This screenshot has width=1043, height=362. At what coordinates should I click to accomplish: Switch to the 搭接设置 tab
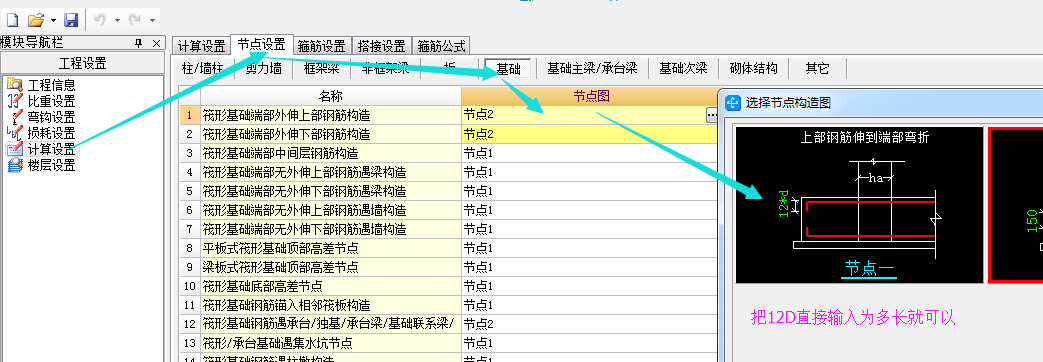click(381, 46)
